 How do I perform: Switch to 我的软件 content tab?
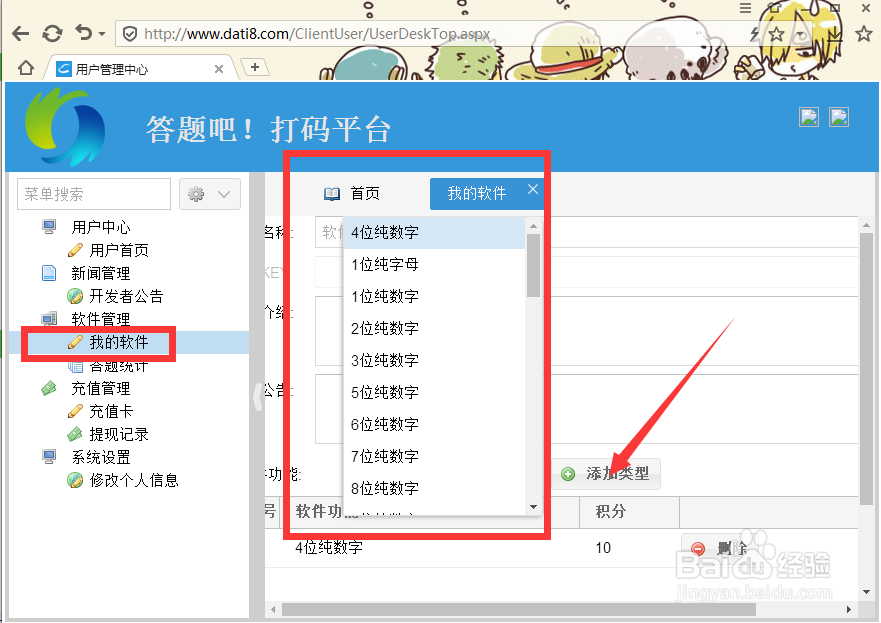point(477,194)
